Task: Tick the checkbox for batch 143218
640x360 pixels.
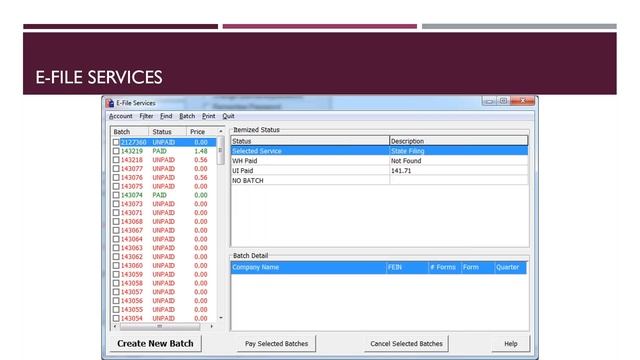Action: tap(116, 160)
